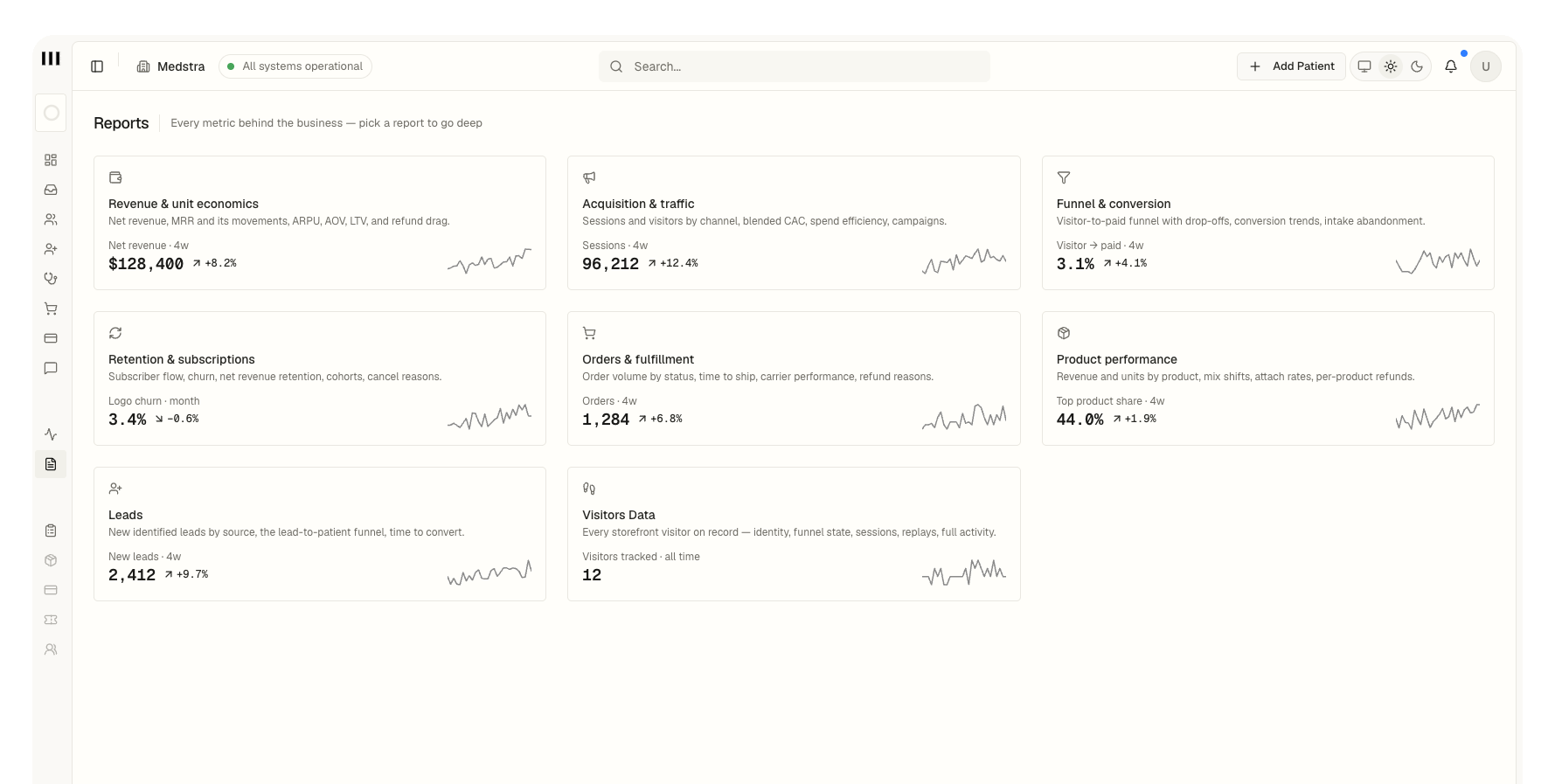The height and width of the screenshot is (784, 1555).
Task: Open the Visitors Data report title
Action: click(619, 515)
